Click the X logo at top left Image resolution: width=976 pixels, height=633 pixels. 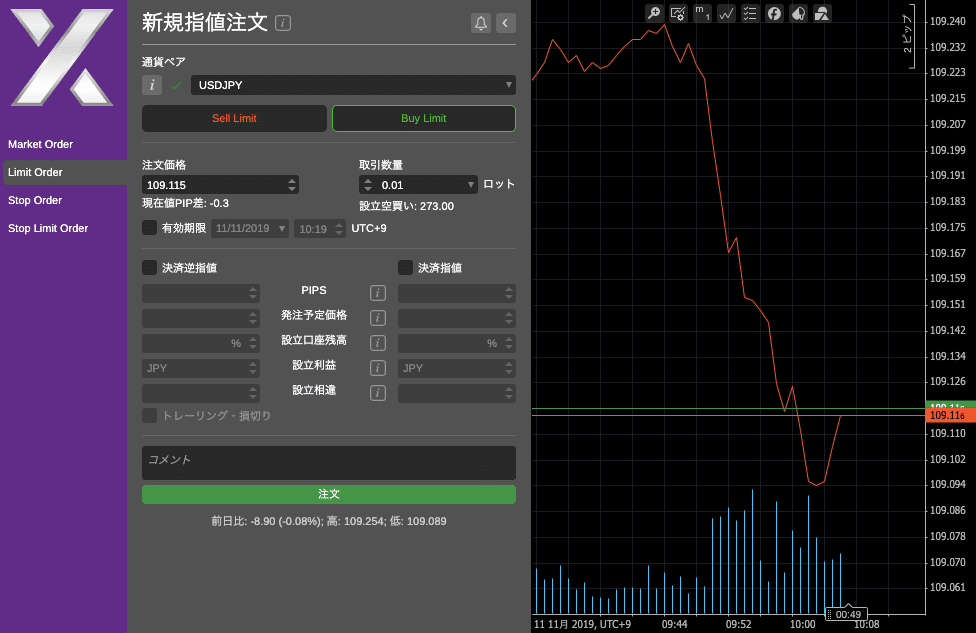pyautogui.click(x=62, y=57)
